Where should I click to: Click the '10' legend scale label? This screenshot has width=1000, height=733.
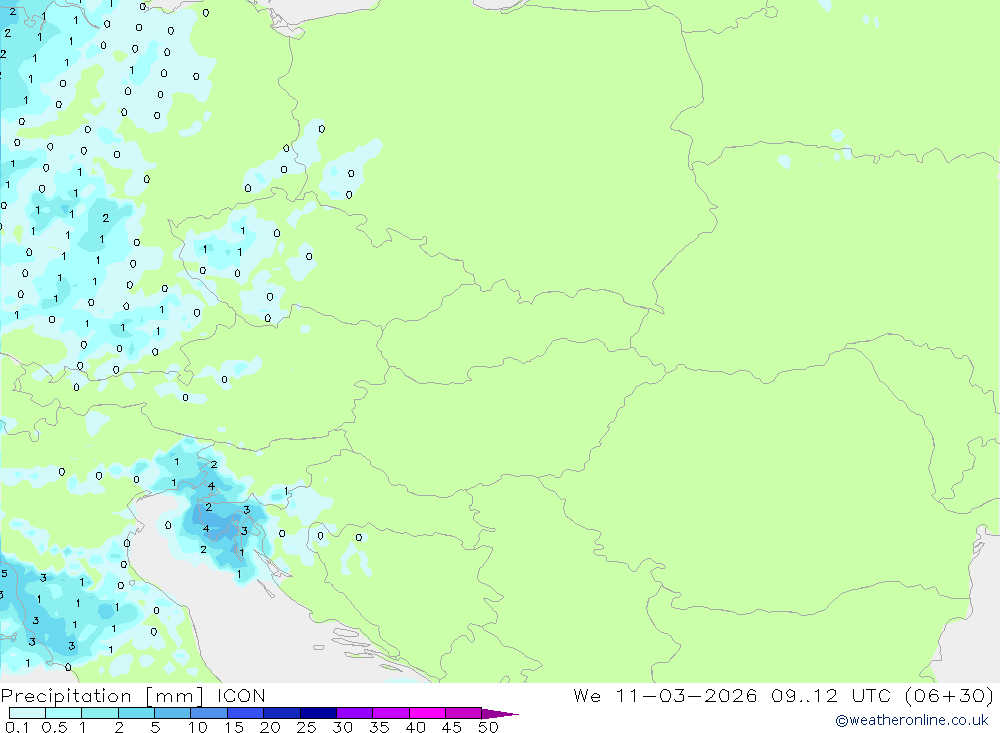[198, 727]
